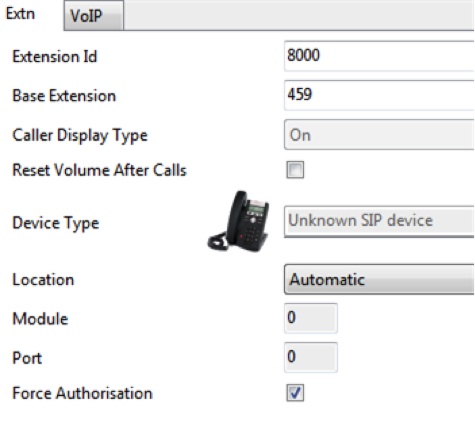Click the Port number field
475x443 pixels.
click(311, 357)
